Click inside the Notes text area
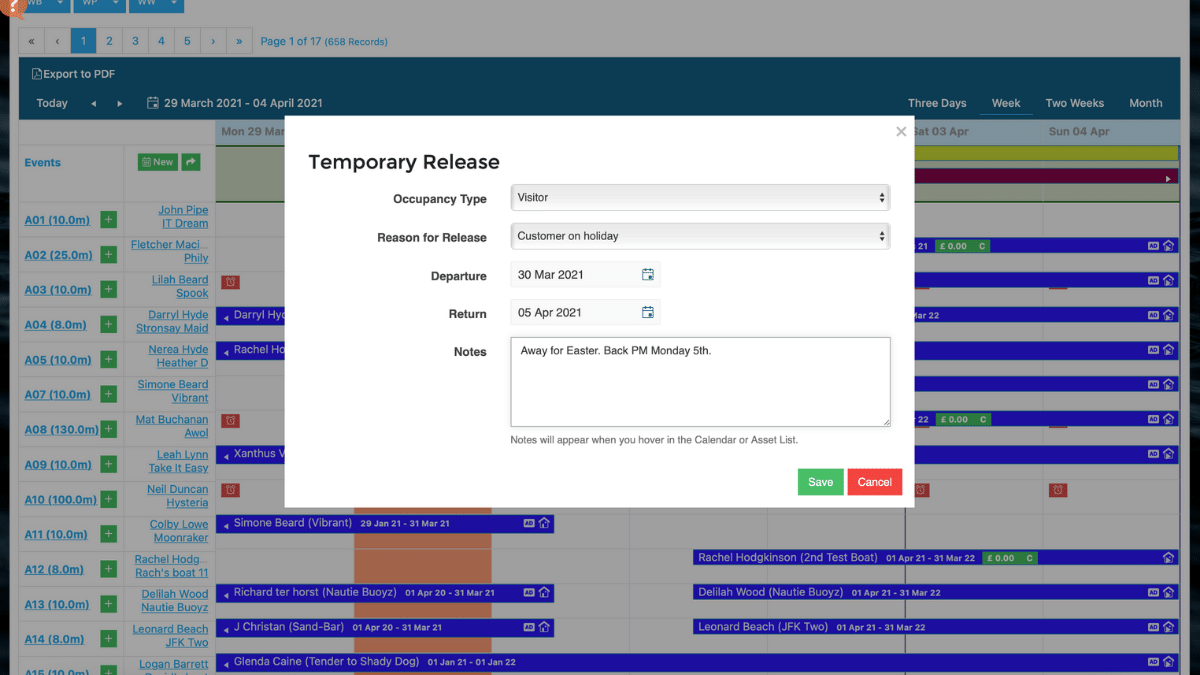 699,380
